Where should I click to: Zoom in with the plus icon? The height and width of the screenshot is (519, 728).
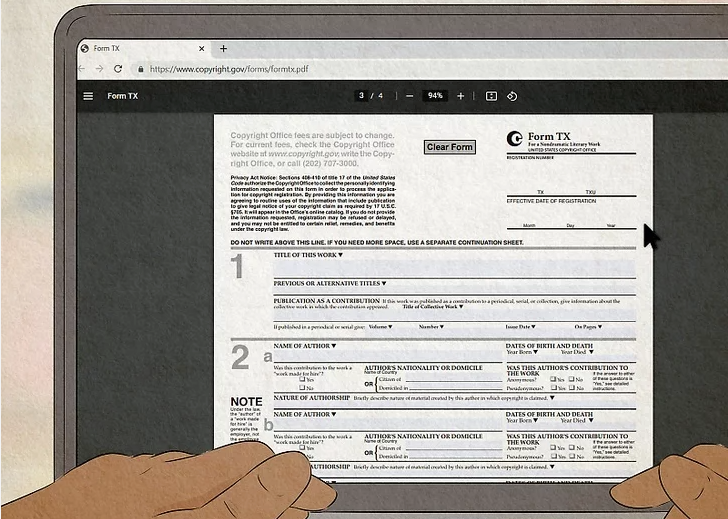point(461,96)
